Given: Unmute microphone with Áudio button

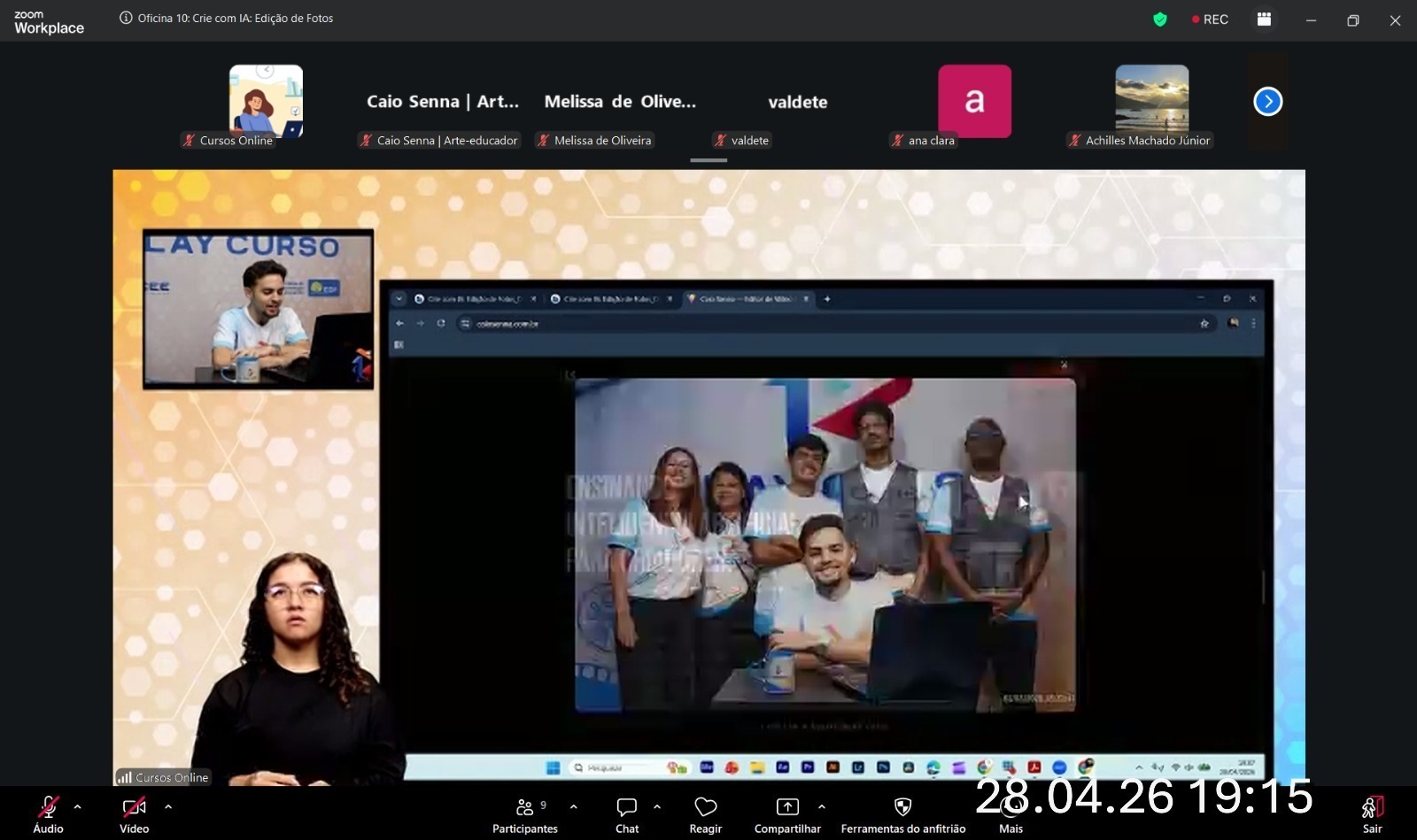Looking at the screenshot, I should tap(48, 813).
